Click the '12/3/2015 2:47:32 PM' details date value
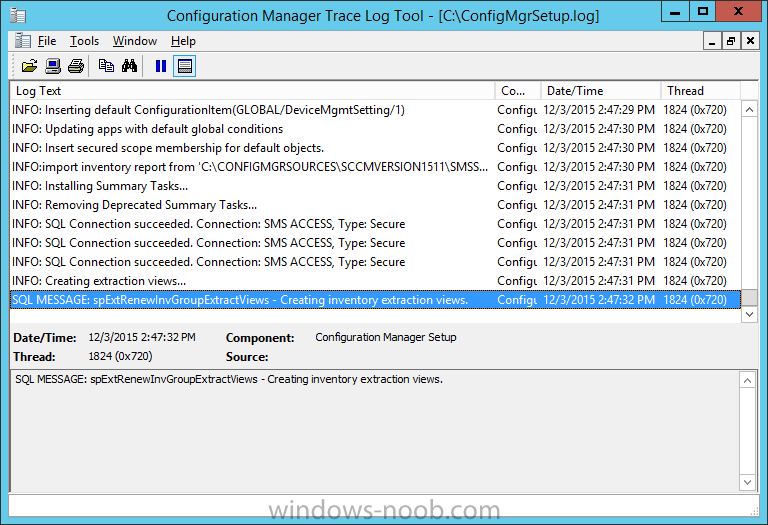The image size is (768, 525). [x=142, y=337]
